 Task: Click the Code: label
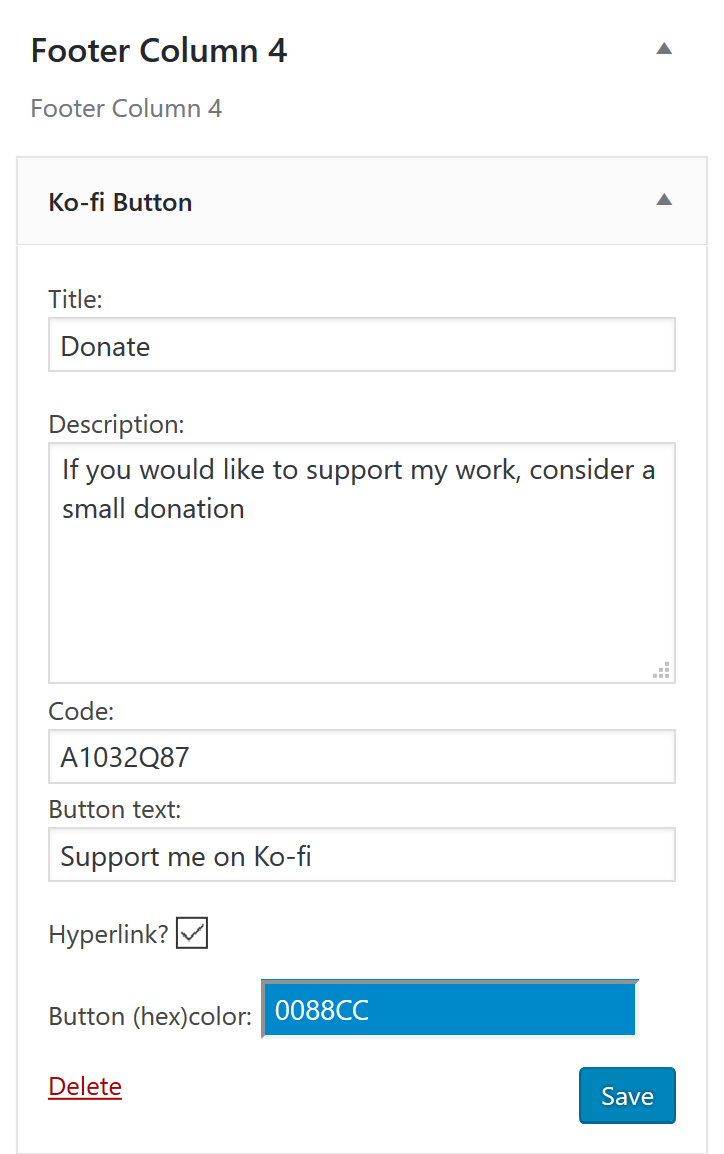click(x=81, y=712)
